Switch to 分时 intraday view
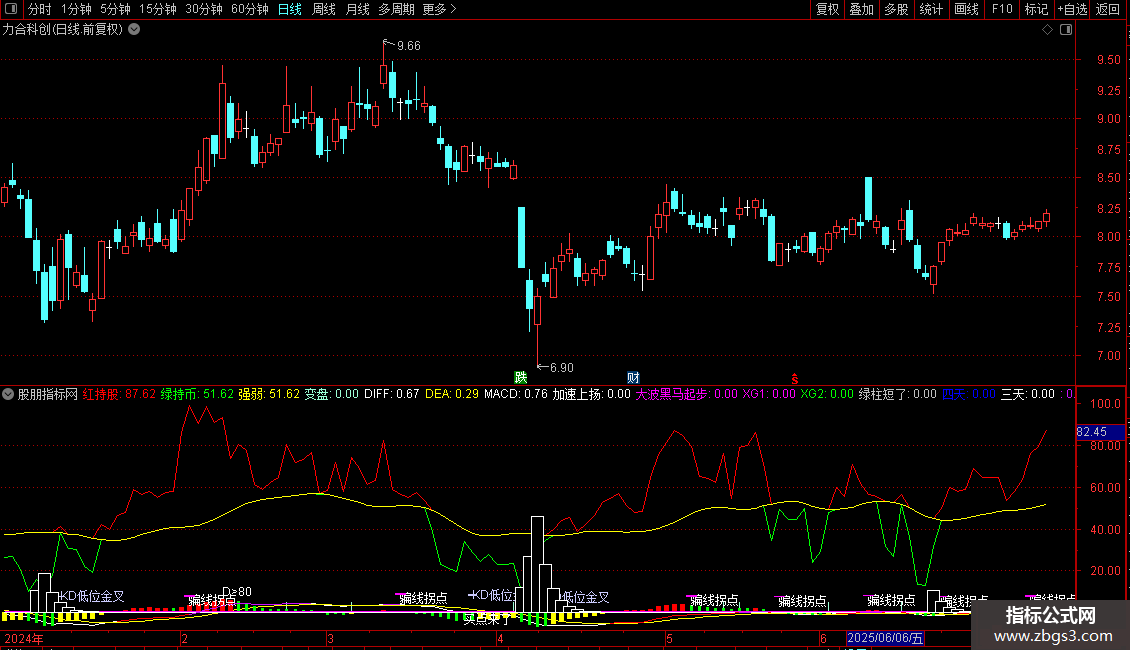The width and height of the screenshot is (1130, 650). (x=40, y=9)
